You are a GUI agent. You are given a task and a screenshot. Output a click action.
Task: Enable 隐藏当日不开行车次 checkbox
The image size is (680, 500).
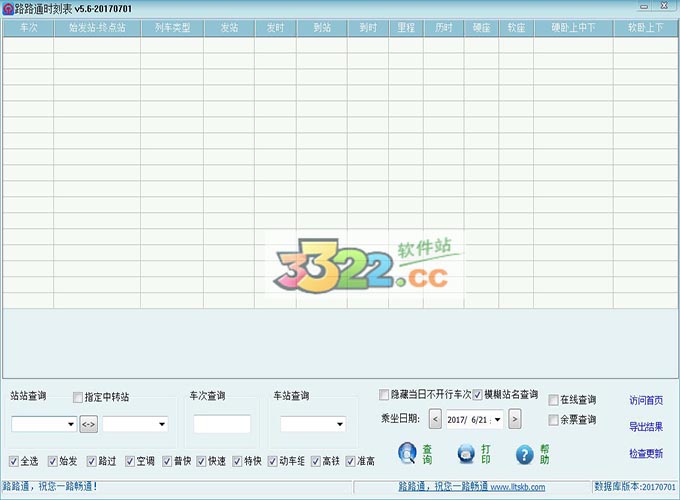(x=383, y=395)
